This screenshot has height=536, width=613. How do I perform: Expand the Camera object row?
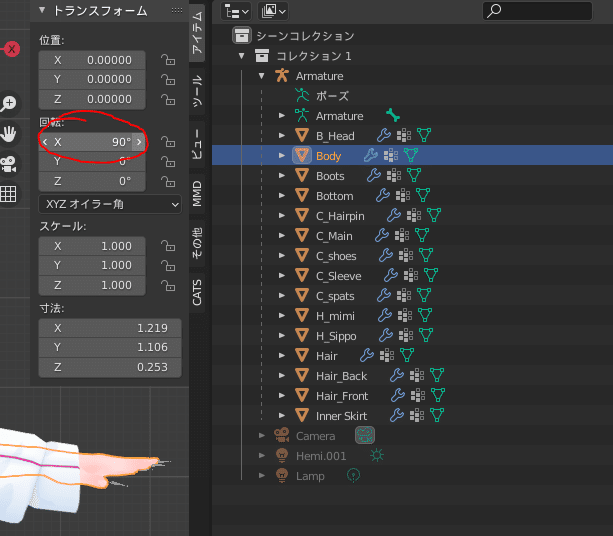[262, 436]
